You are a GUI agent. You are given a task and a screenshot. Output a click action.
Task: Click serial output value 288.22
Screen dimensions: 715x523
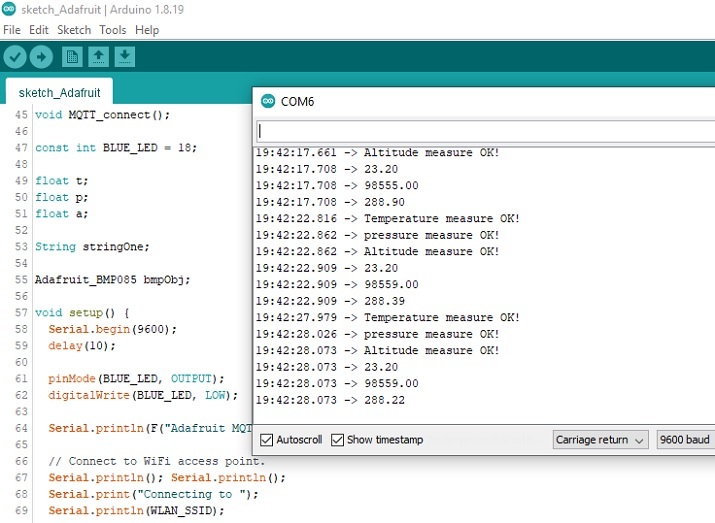384,400
